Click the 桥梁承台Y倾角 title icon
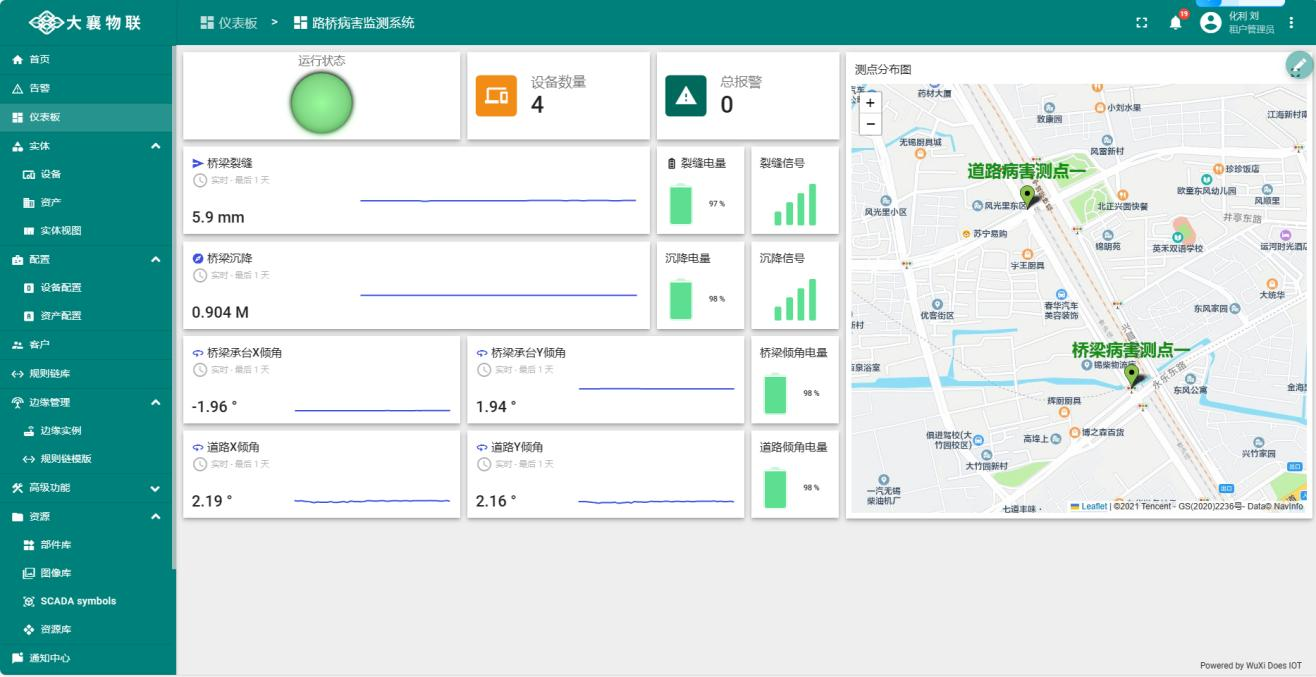 point(482,353)
